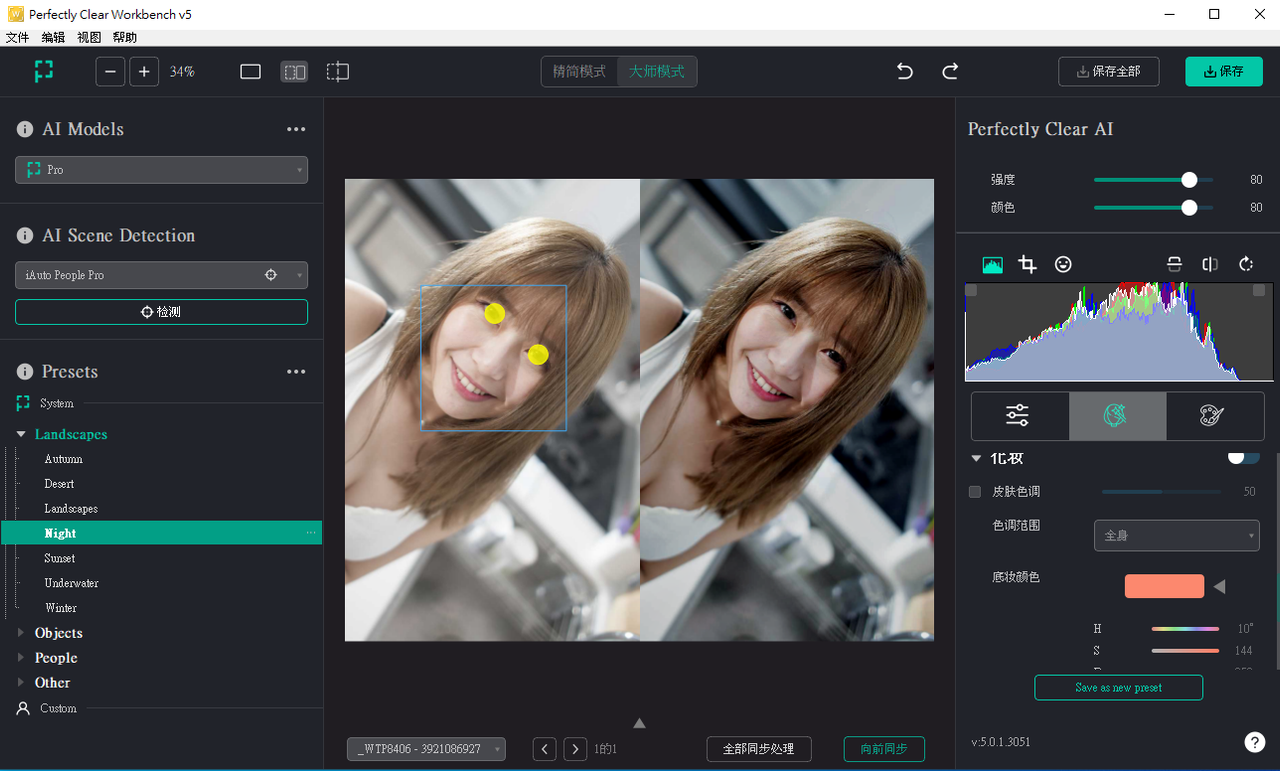
Task: Click the help question mark icon
Action: click(x=1255, y=742)
